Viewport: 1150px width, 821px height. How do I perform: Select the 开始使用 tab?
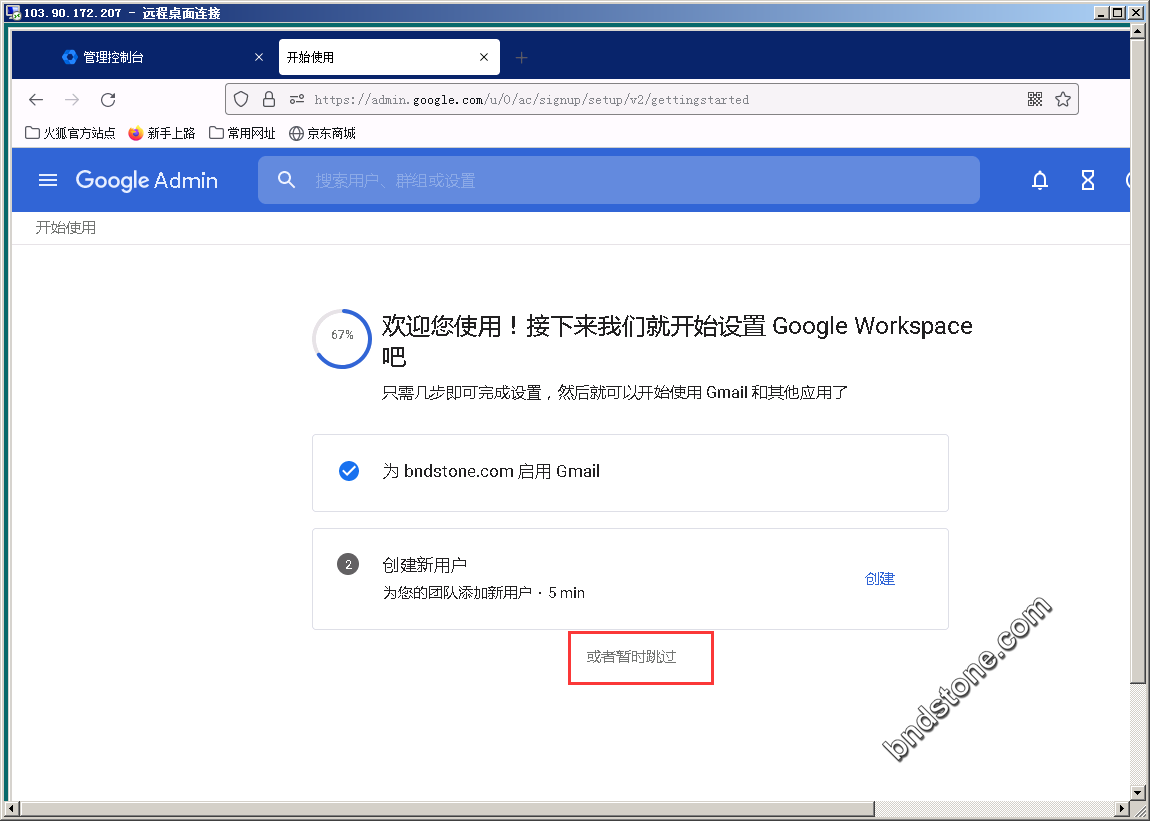[x=389, y=57]
